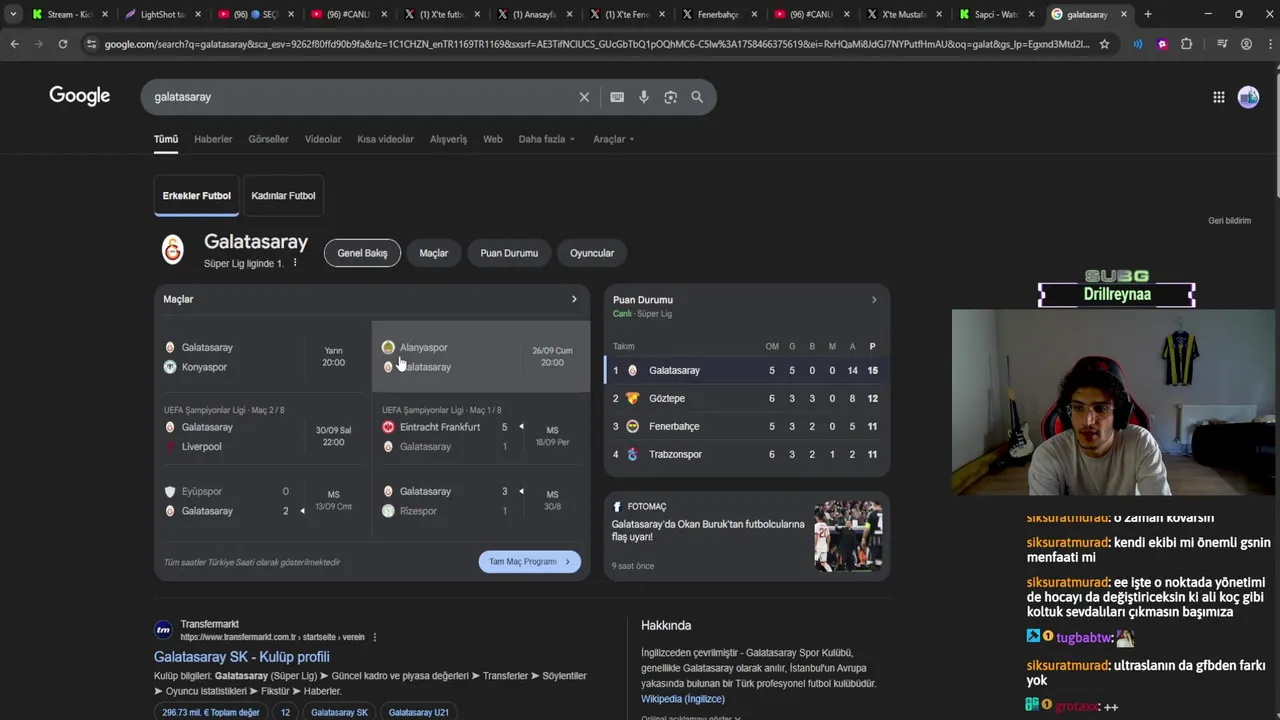Click the Galatasaray club crest logo
Viewport: 1280px width, 720px height.
(173, 250)
